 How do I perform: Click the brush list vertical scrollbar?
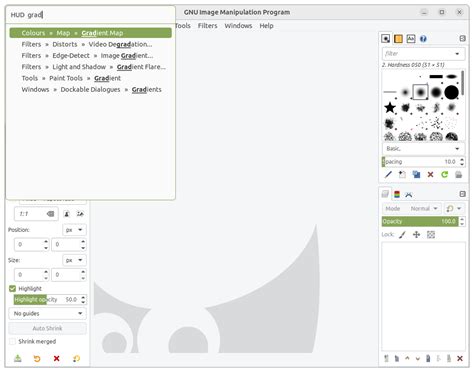coord(463,83)
